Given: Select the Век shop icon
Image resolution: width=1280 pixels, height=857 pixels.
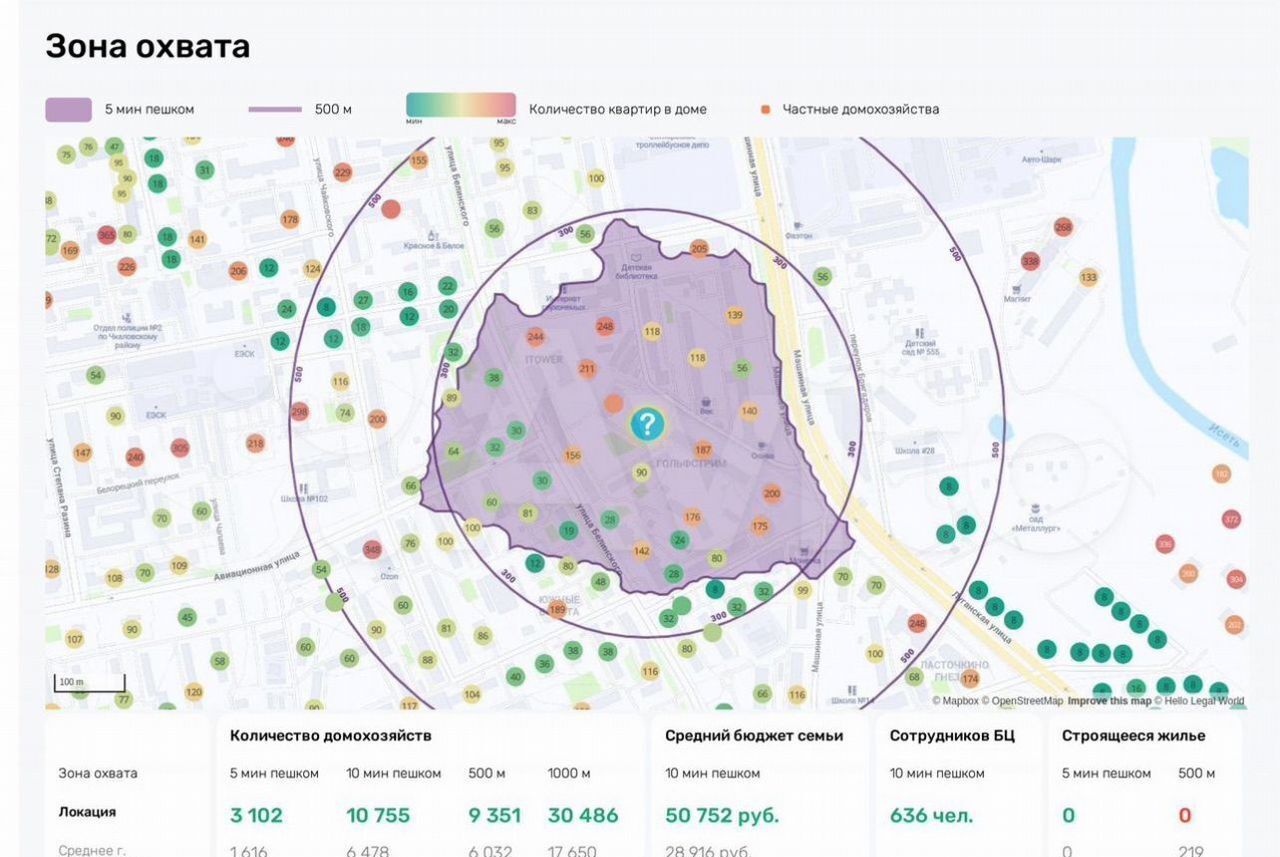Looking at the screenshot, I should coord(706,404).
